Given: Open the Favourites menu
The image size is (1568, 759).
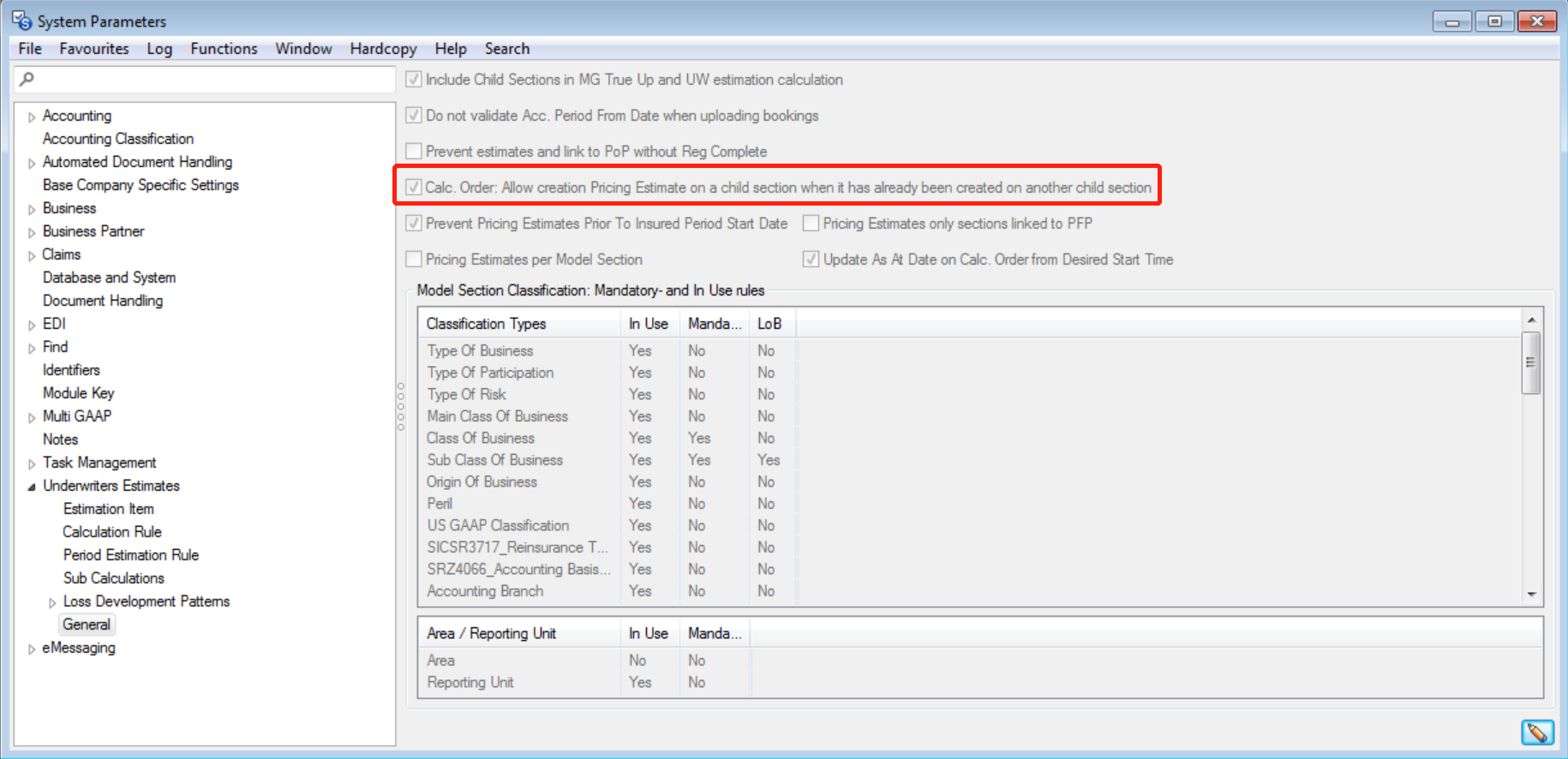Looking at the screenshot, I should pos(94,49).
